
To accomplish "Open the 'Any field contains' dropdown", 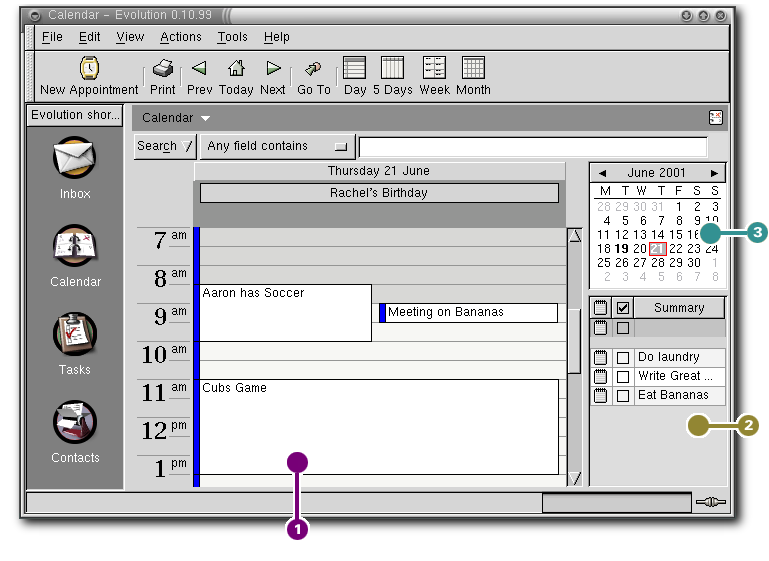I will [277, 146].
